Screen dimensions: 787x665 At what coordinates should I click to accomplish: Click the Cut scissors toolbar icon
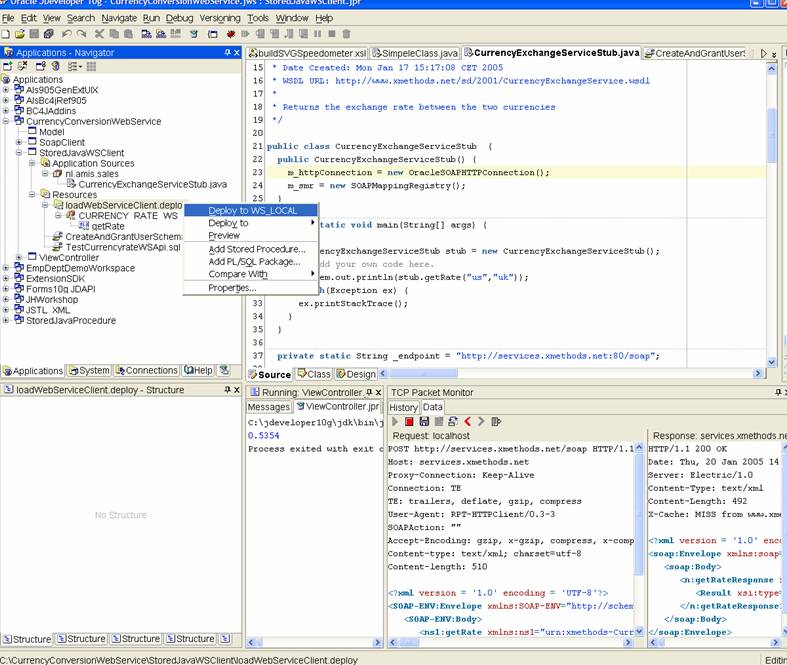point(100,33)
